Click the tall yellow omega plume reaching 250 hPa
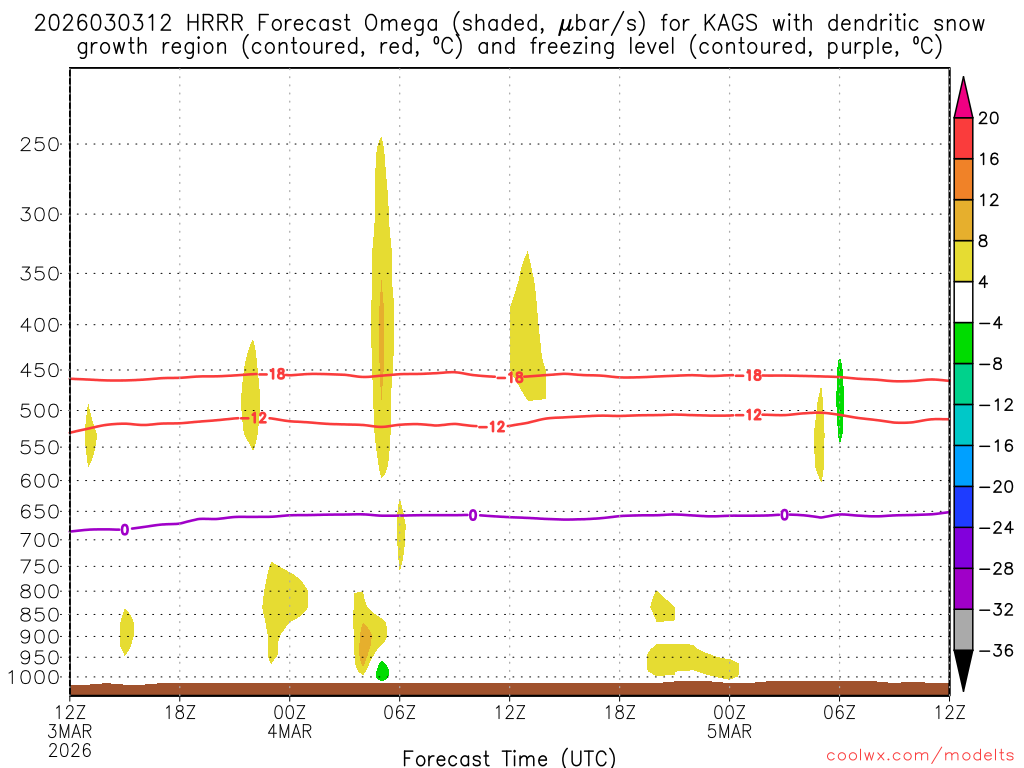 382,307
